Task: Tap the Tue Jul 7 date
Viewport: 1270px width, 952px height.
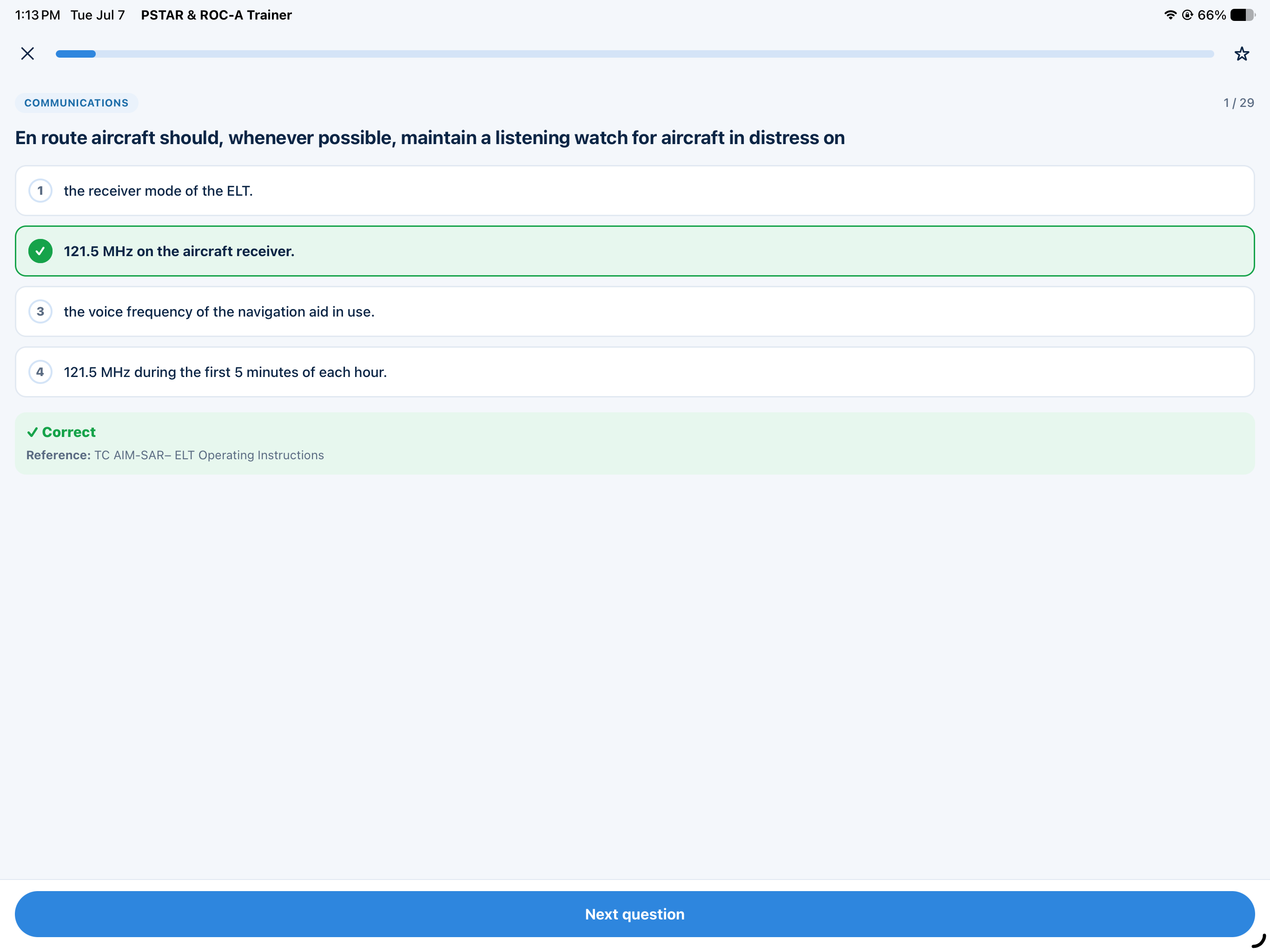Action: 98,15
